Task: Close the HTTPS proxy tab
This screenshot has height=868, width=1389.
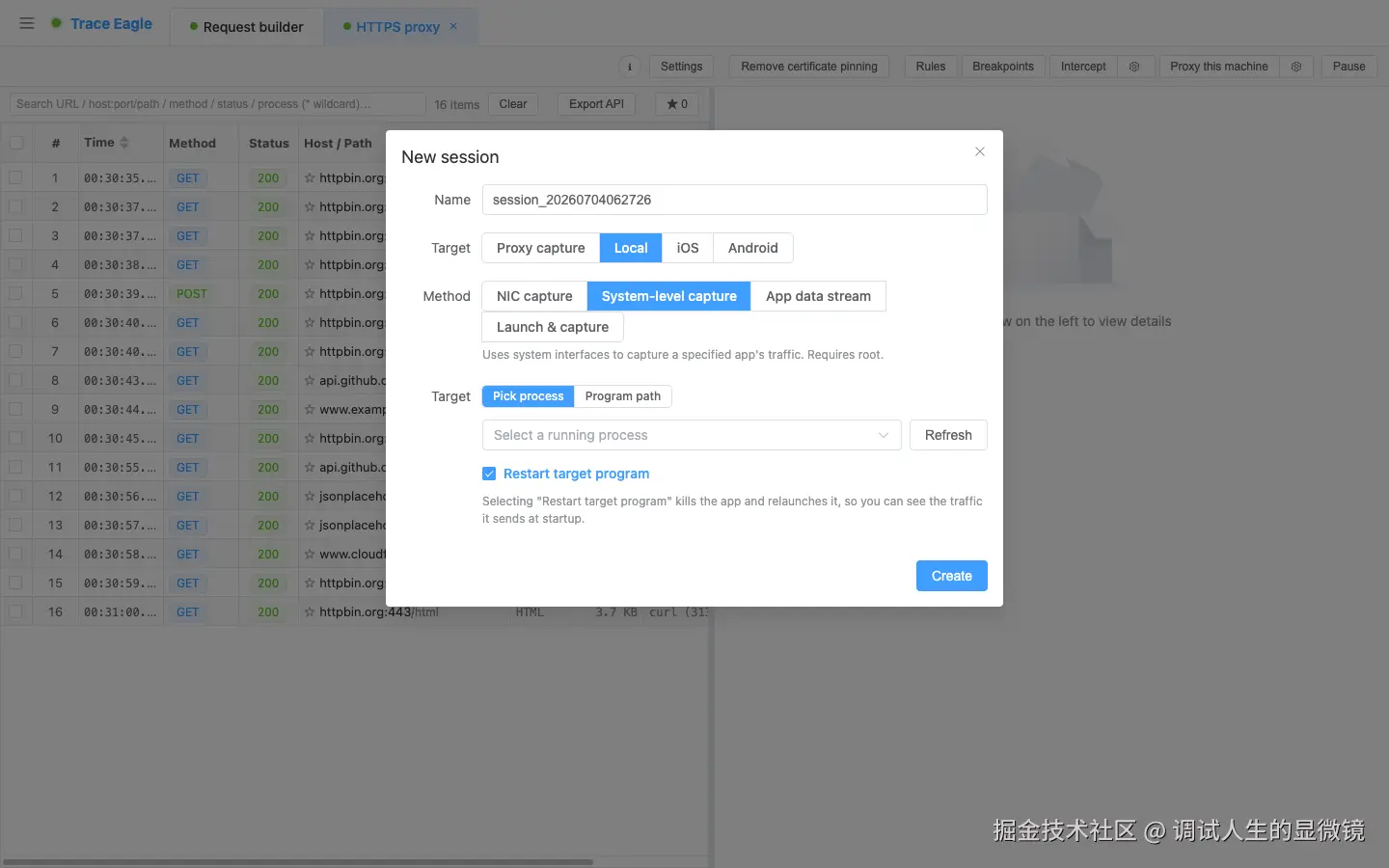Action: (454, 26)
